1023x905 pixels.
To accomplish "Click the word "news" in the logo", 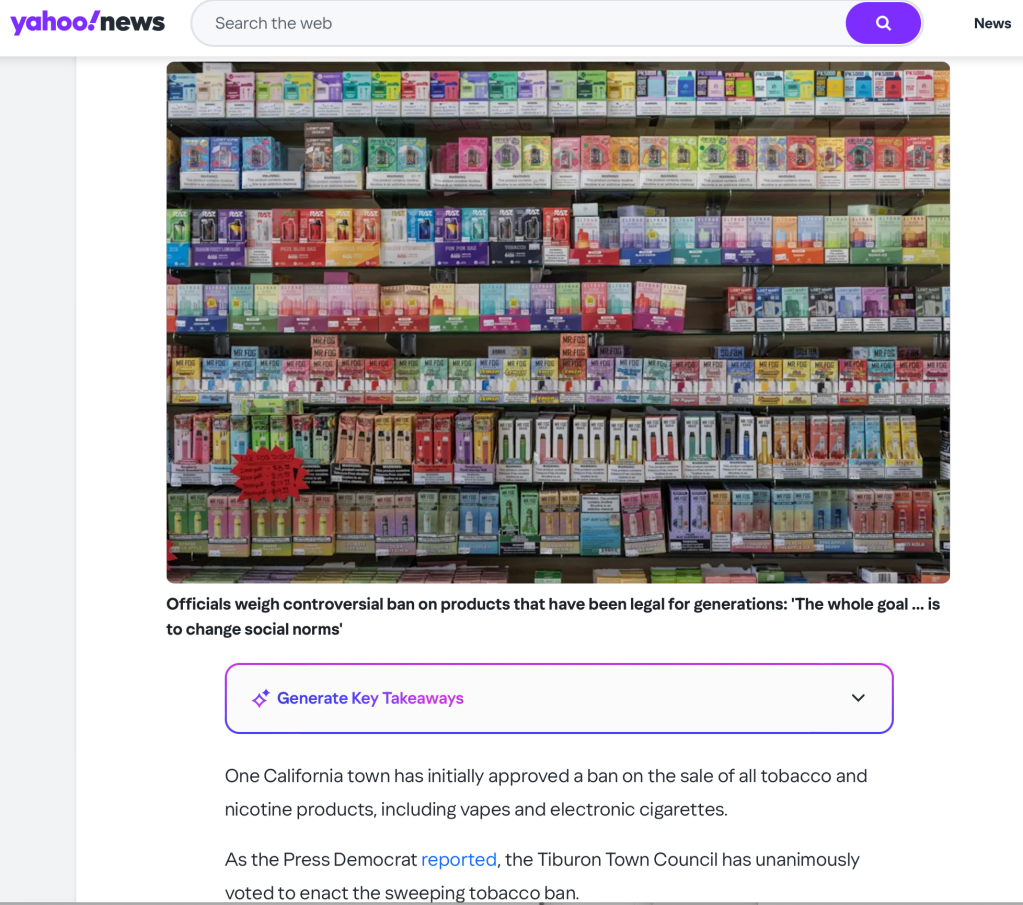I will point(132,23).
